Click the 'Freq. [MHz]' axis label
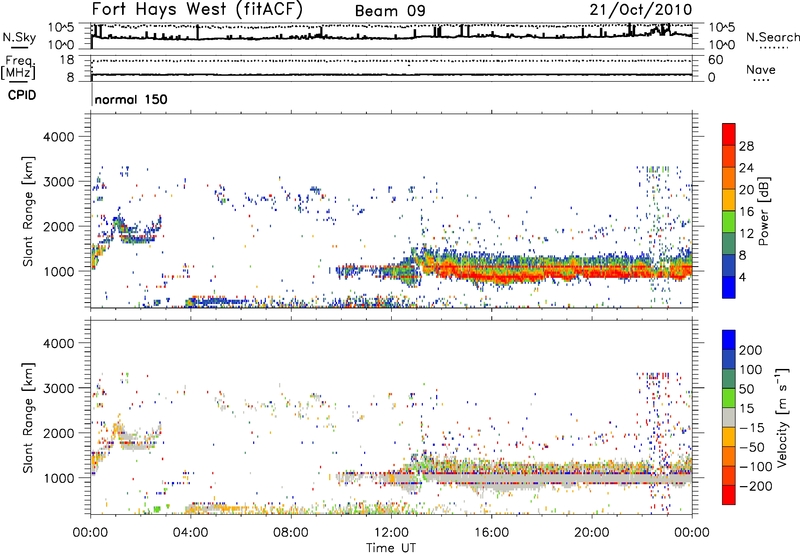 pos(18,67)
